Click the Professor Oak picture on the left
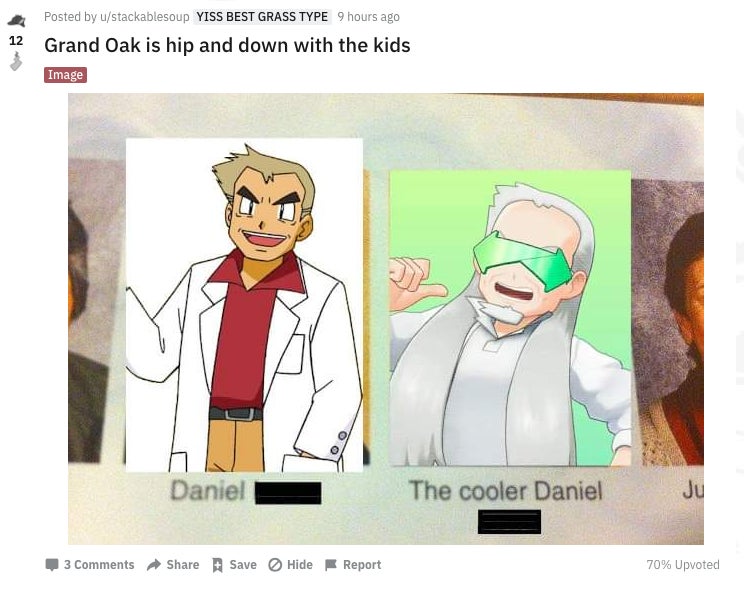 click(244, 305)
